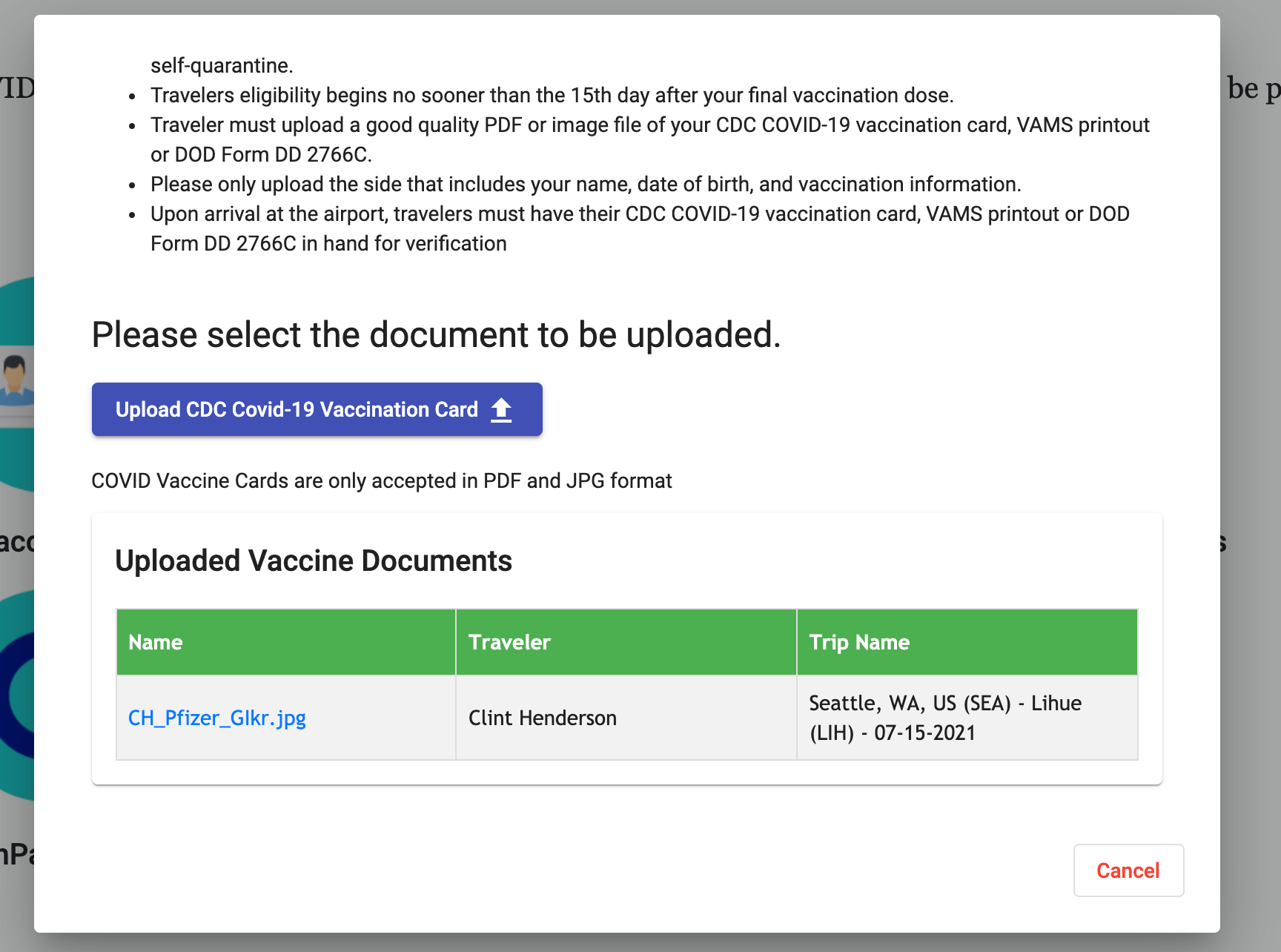Click the Traveler column header

click(x=509, y=642)
